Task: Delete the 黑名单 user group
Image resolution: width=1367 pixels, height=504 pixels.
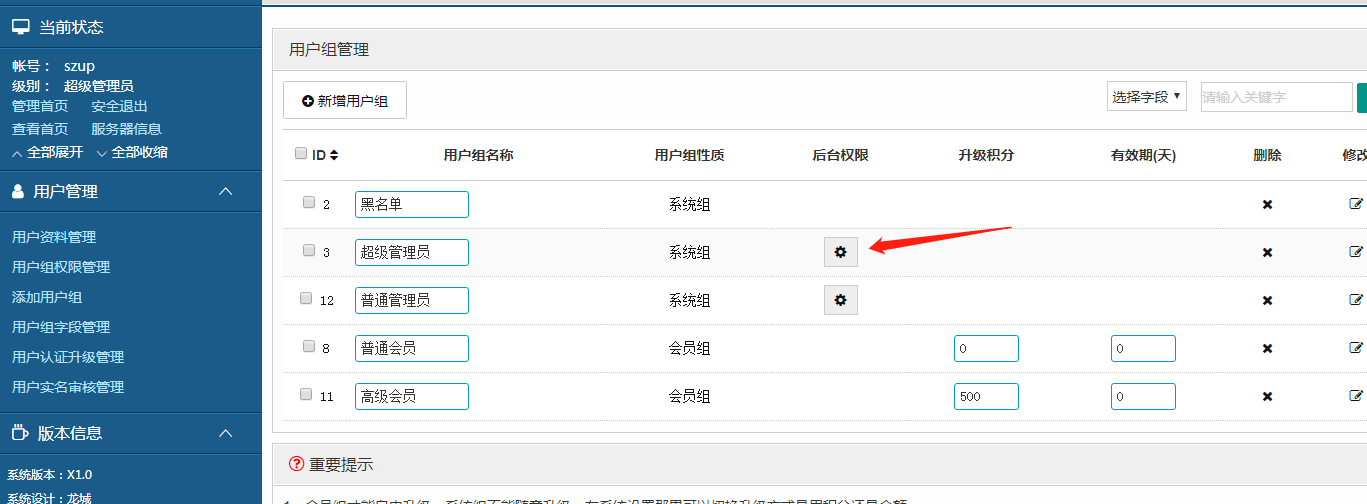Action: tap(1267, 204)
